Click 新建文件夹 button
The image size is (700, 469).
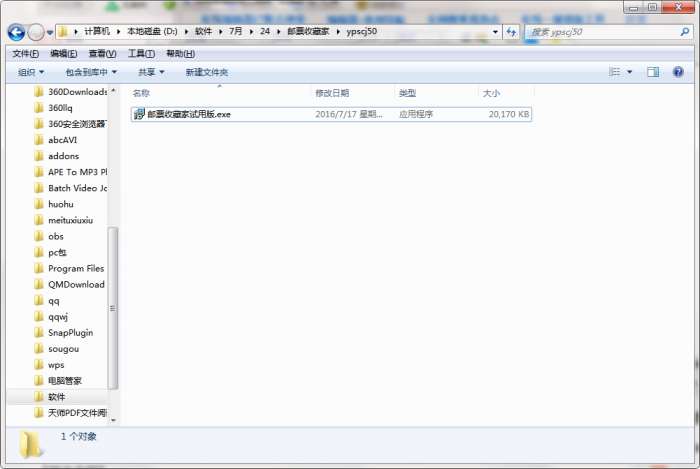pyautogui.click(x=207, y=72)
